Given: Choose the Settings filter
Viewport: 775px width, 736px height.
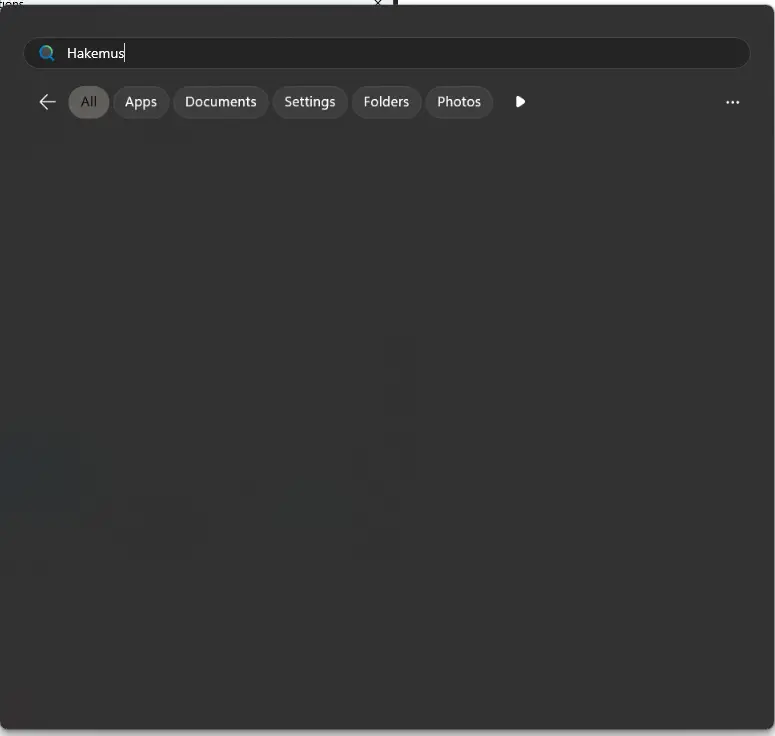Looking at the screenshot, I should tap(310, 102).
